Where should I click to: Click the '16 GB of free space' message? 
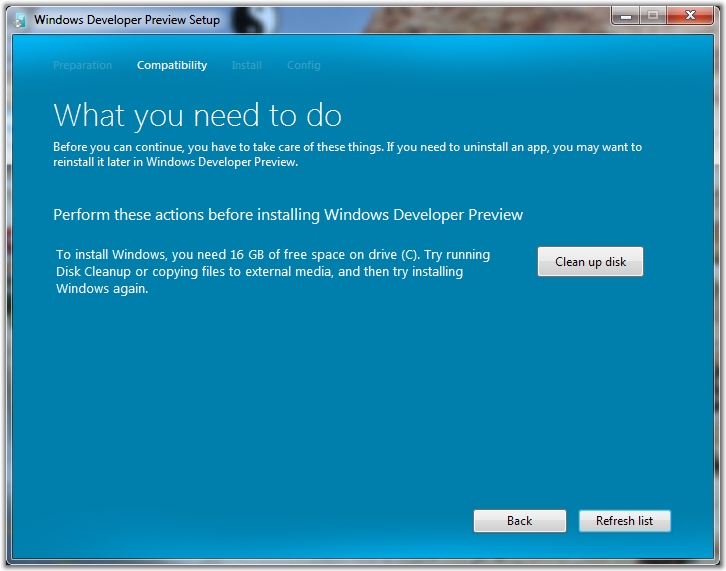coord(273,271)
